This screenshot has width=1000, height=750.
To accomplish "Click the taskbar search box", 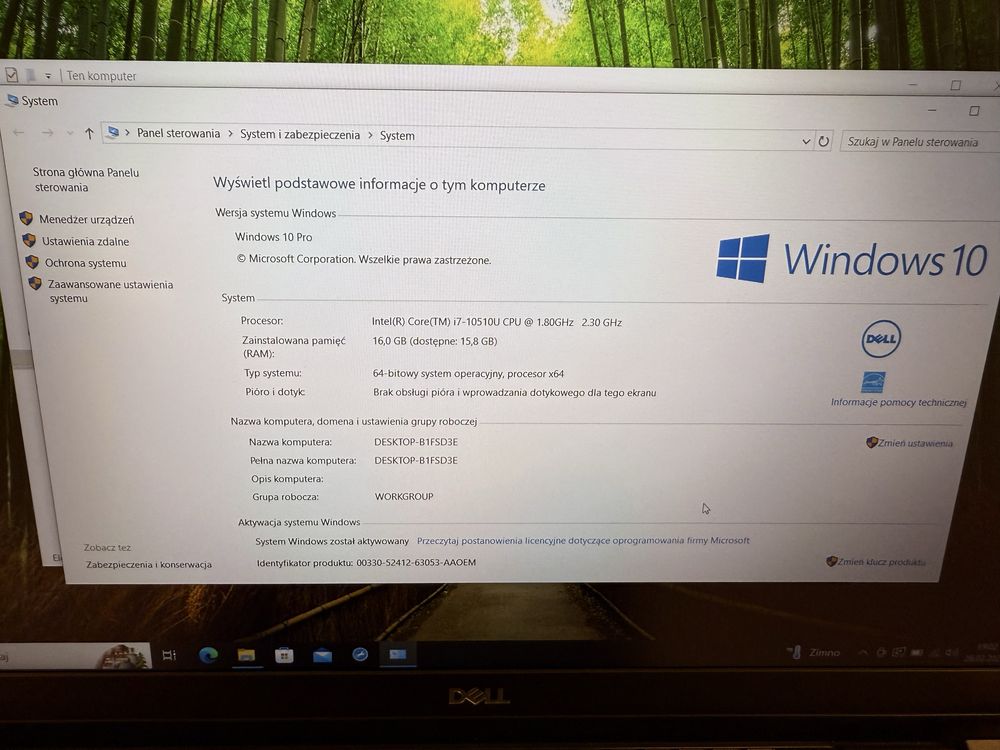I will coord(73,656).
